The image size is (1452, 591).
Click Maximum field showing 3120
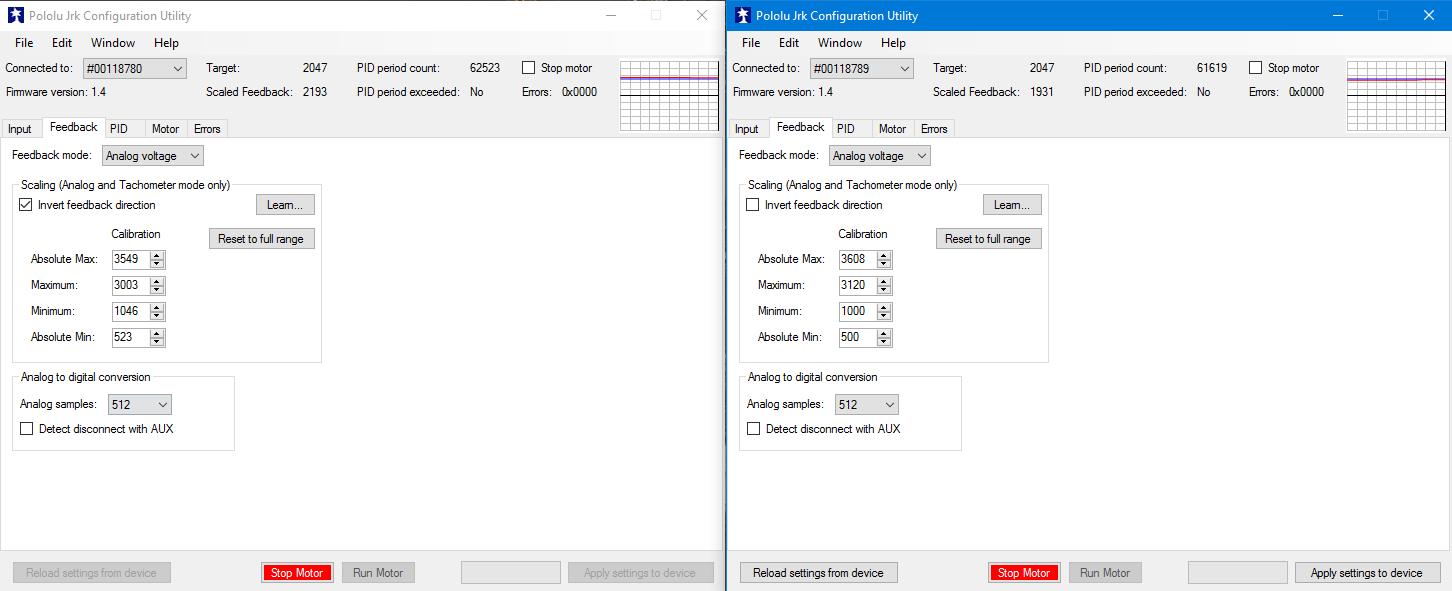point(858,285)
